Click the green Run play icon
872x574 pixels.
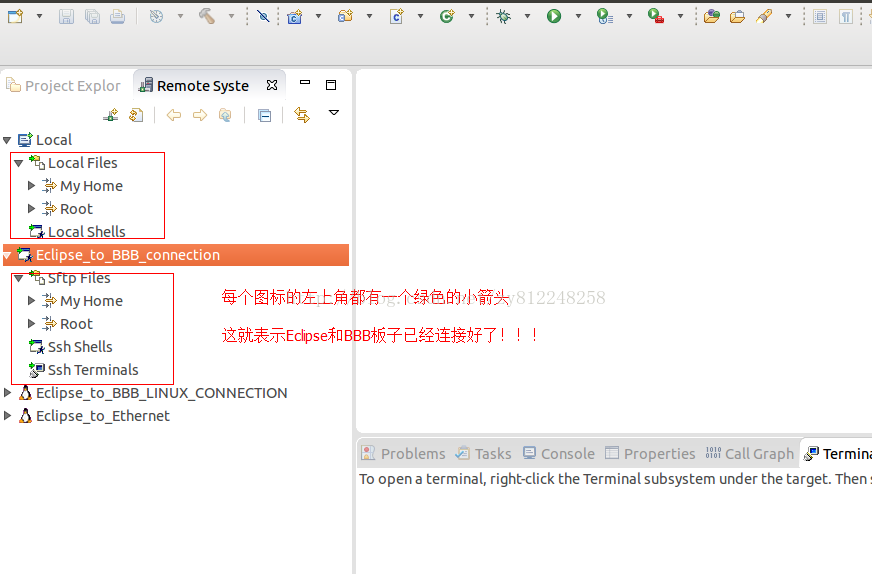[554, 16]
